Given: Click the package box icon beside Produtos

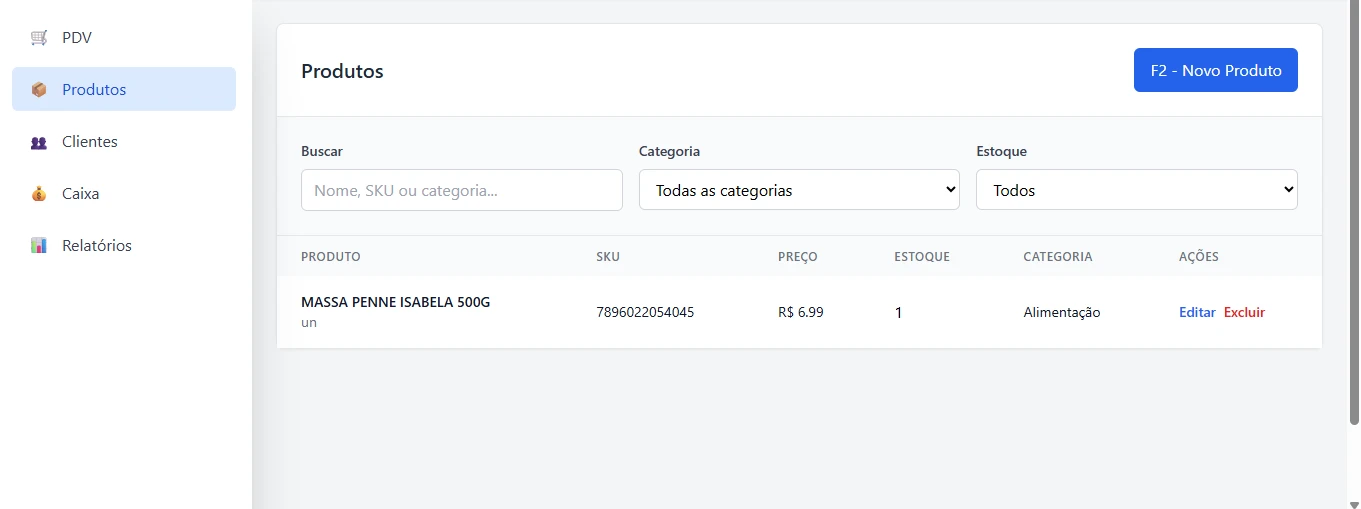Looking at the screenshot, I should tap(39, 90).
